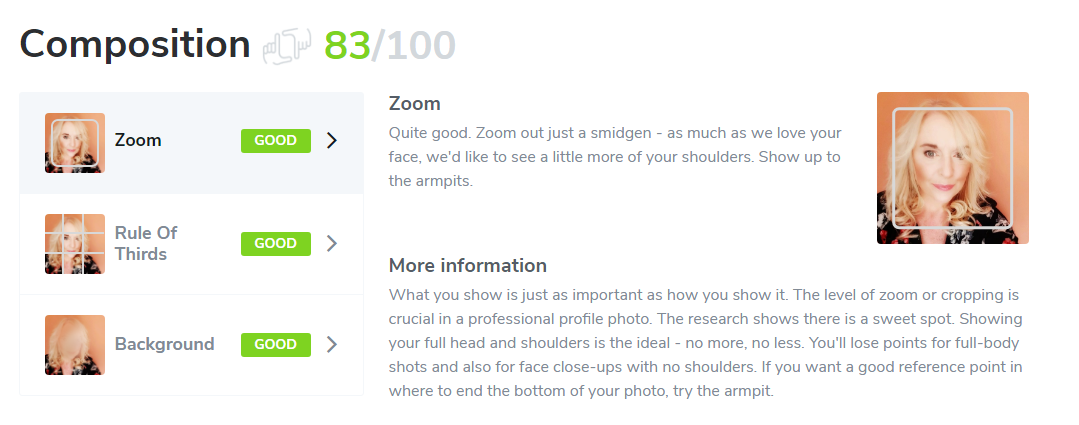This screenshot has height=425, width=1079.
Task: Click the GOOD badge beside Rule Of Thirds
Action: click(275, 243)
